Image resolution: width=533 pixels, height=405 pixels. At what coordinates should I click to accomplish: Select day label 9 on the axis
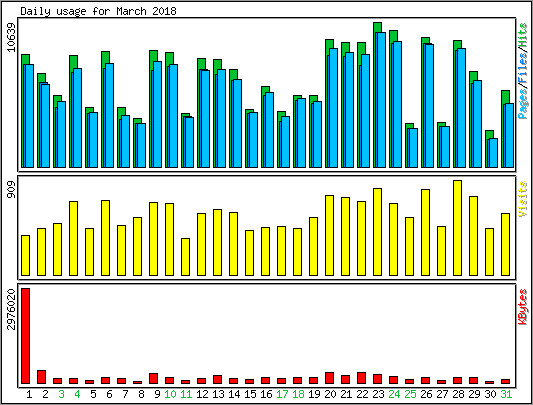pos(157,394)
